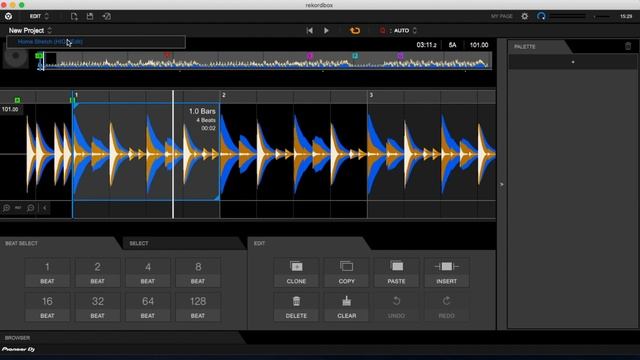
Task: Click the collapse arrow beside zoom icons
Action: pos(44,208)
